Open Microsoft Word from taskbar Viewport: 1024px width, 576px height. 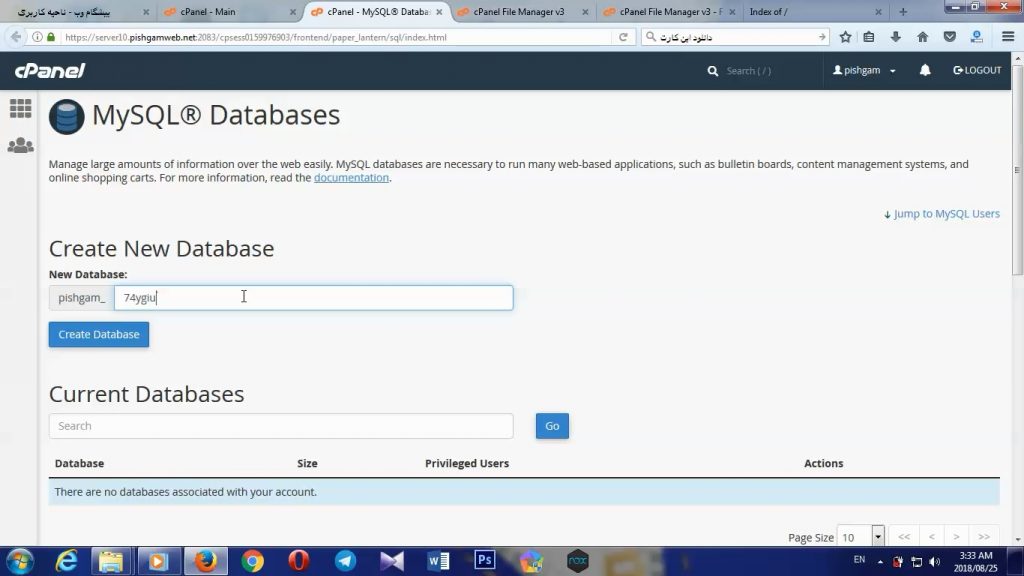coord(439,561)
